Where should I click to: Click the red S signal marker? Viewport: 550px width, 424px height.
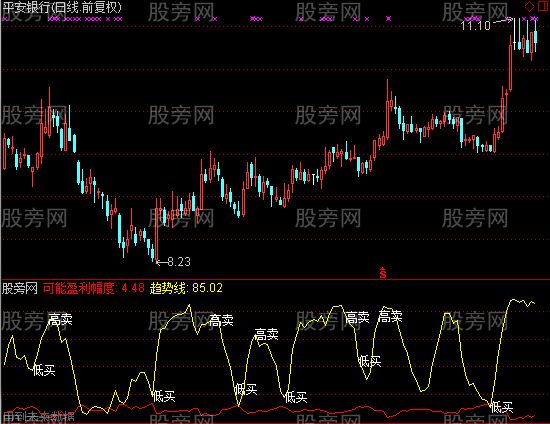[383, 272]
